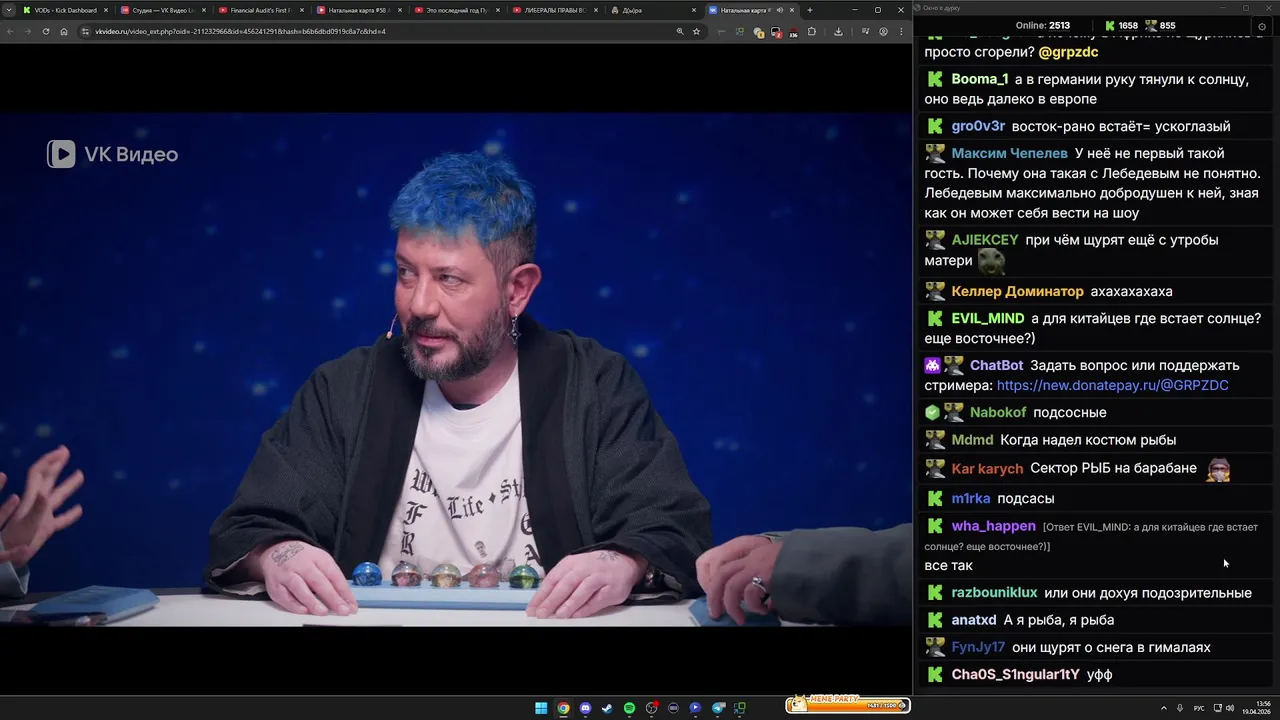The width and height of the screenshot is (1280, 720).
Task: Close the active Натальная карта tab
Action: (x=793, y=10)
